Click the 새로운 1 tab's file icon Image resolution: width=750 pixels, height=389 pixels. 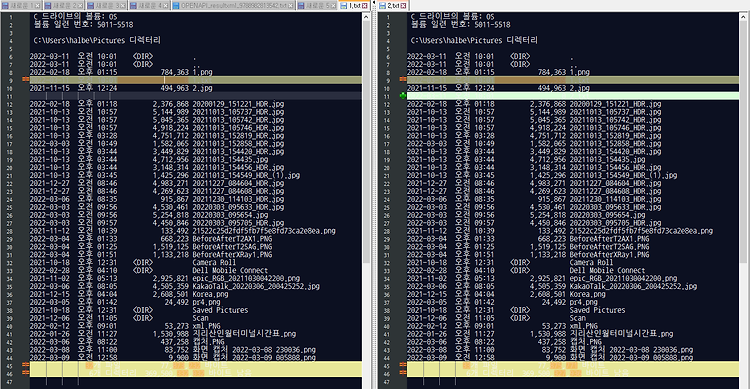tap(6, 6)
